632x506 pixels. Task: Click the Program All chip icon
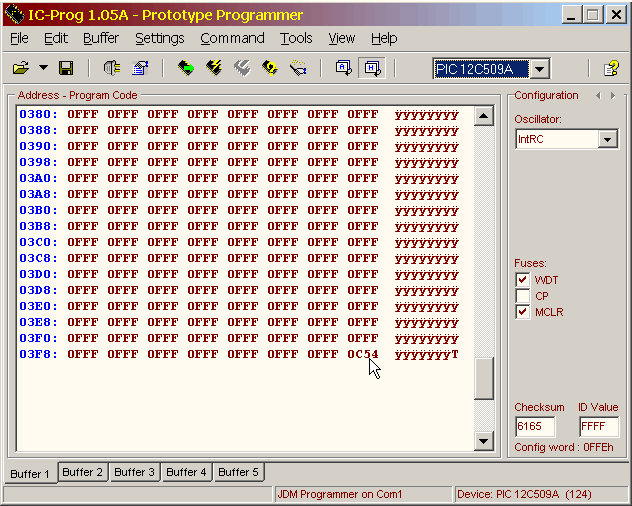(214, 68)
